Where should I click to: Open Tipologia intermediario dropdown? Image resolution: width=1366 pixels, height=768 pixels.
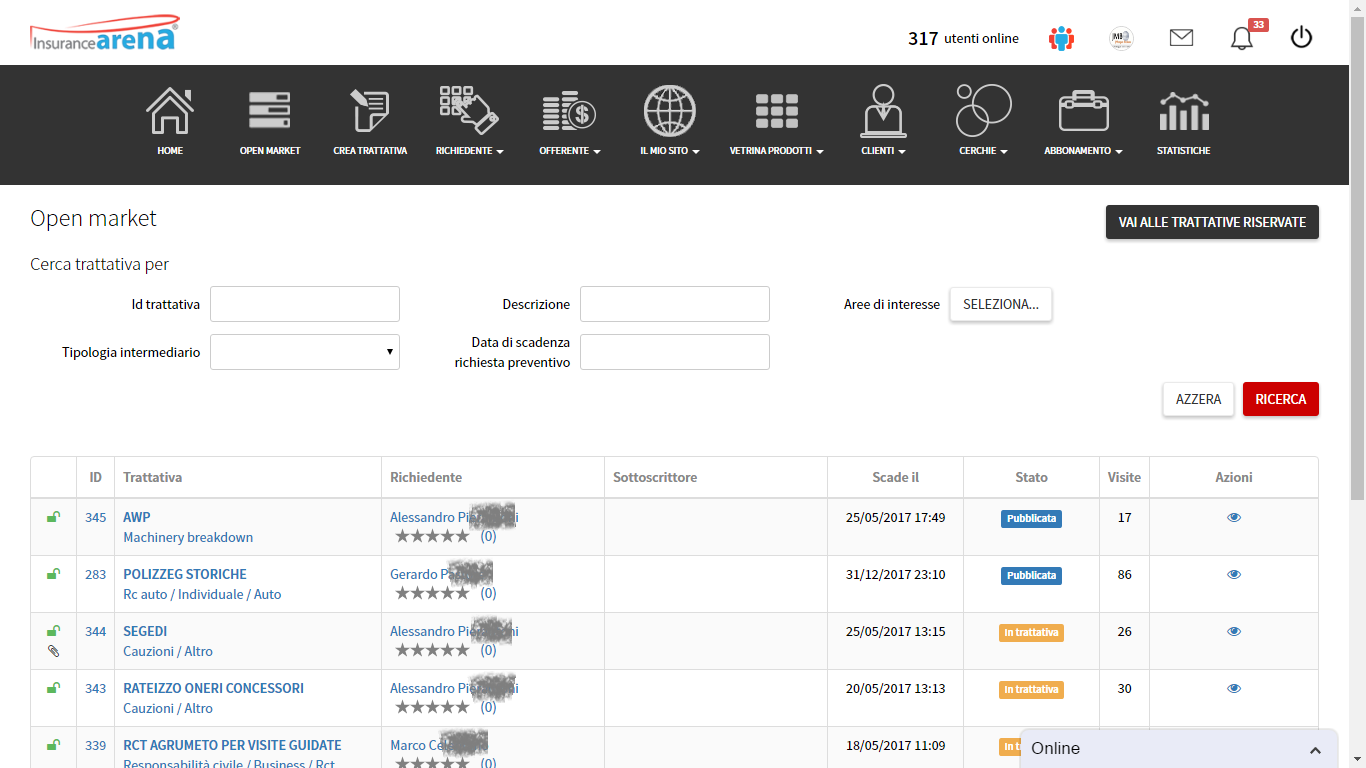pos(305,352)
